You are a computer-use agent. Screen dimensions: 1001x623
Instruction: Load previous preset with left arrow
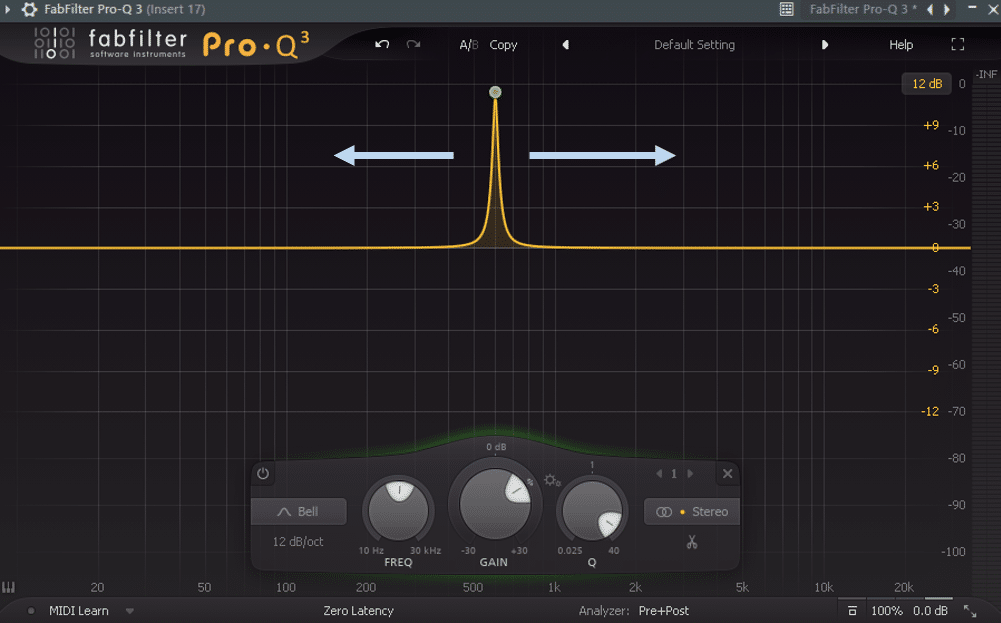[566, 45]
